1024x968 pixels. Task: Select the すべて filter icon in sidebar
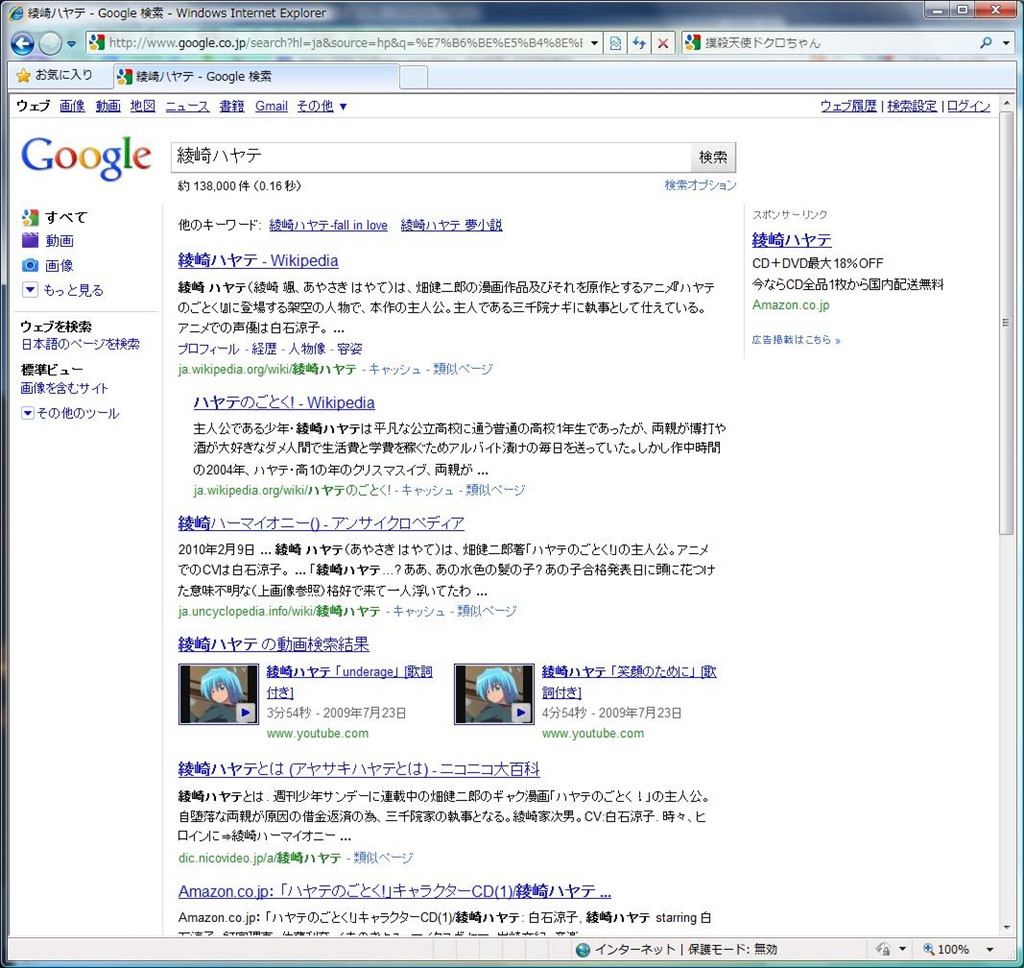click(30, 217)
